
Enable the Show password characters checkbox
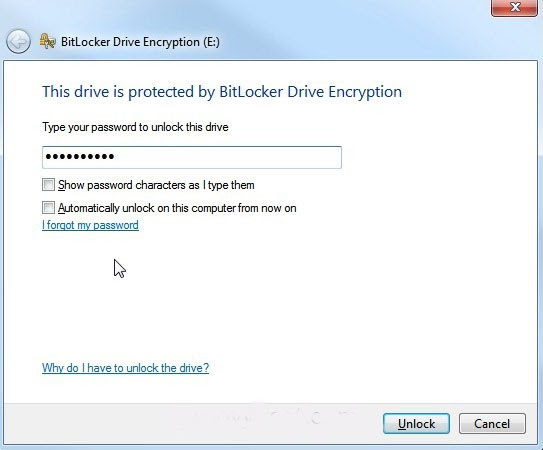(48, 185)
